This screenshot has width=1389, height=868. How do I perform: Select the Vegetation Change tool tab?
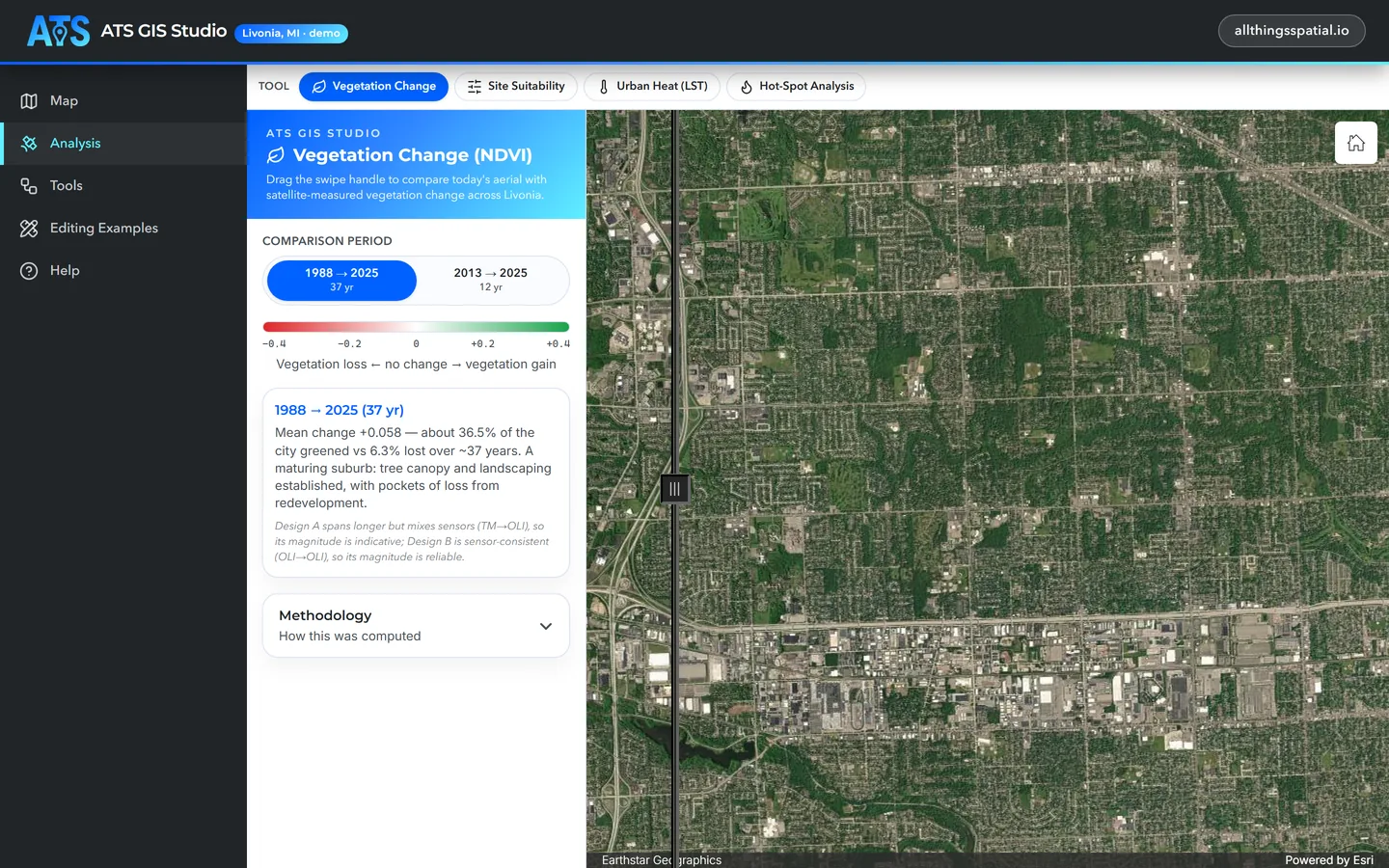(x=373, y=87)
